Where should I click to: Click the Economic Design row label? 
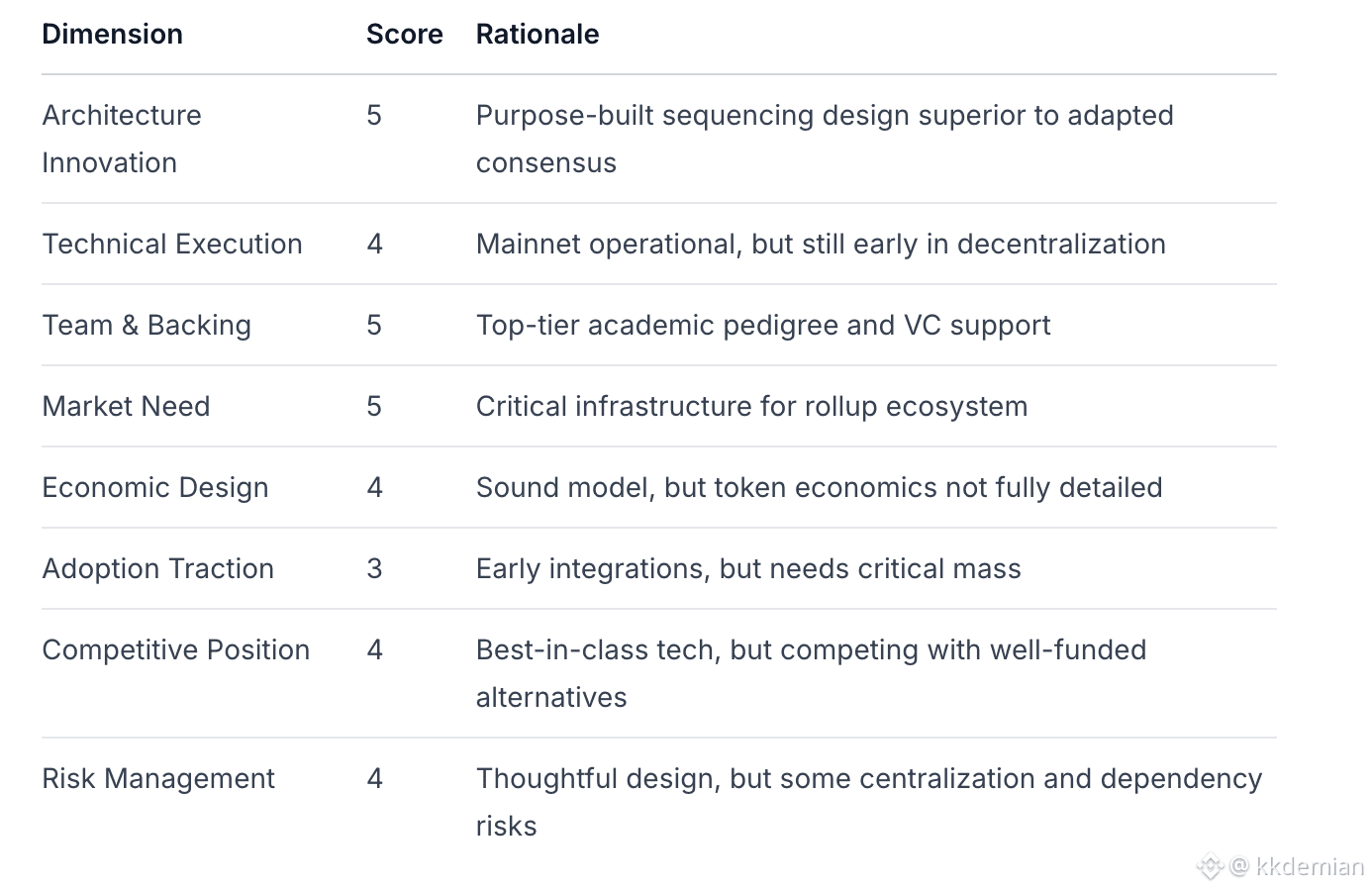[x=155, y=488]
